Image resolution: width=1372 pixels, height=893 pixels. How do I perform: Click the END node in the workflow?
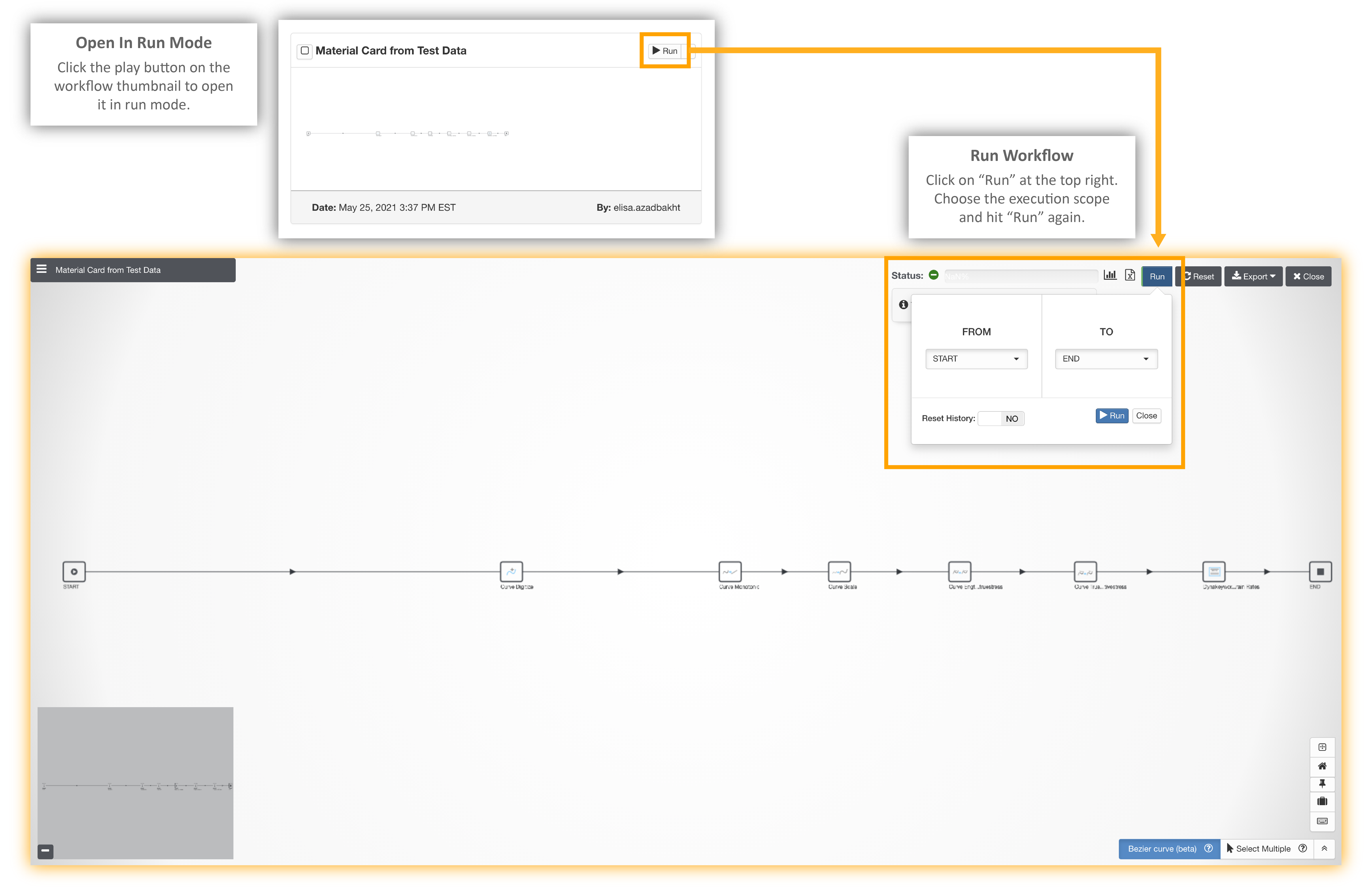pyautogui.click(x=1320, y=572)
